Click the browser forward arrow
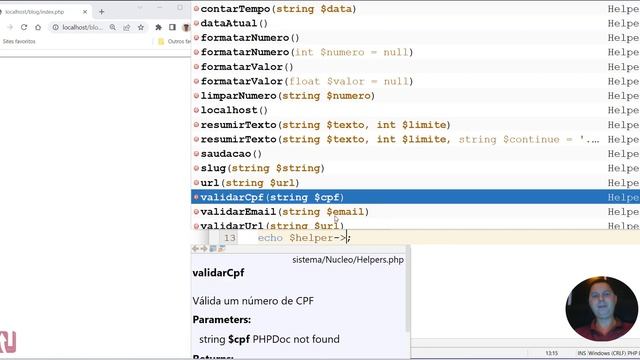The width and height of the screenshot is (640, 360). click(10, 27)
